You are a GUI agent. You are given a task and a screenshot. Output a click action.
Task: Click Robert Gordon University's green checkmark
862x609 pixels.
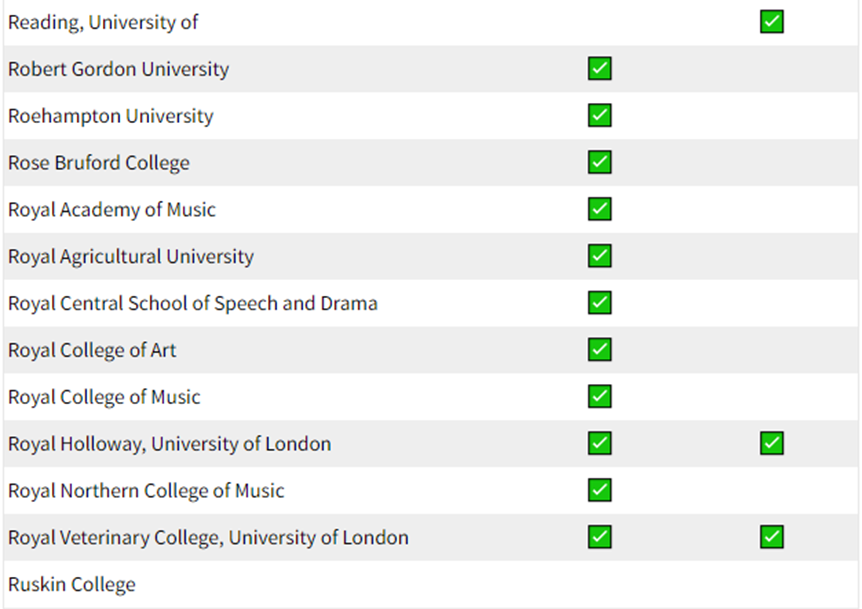click(x=600, y=69)
